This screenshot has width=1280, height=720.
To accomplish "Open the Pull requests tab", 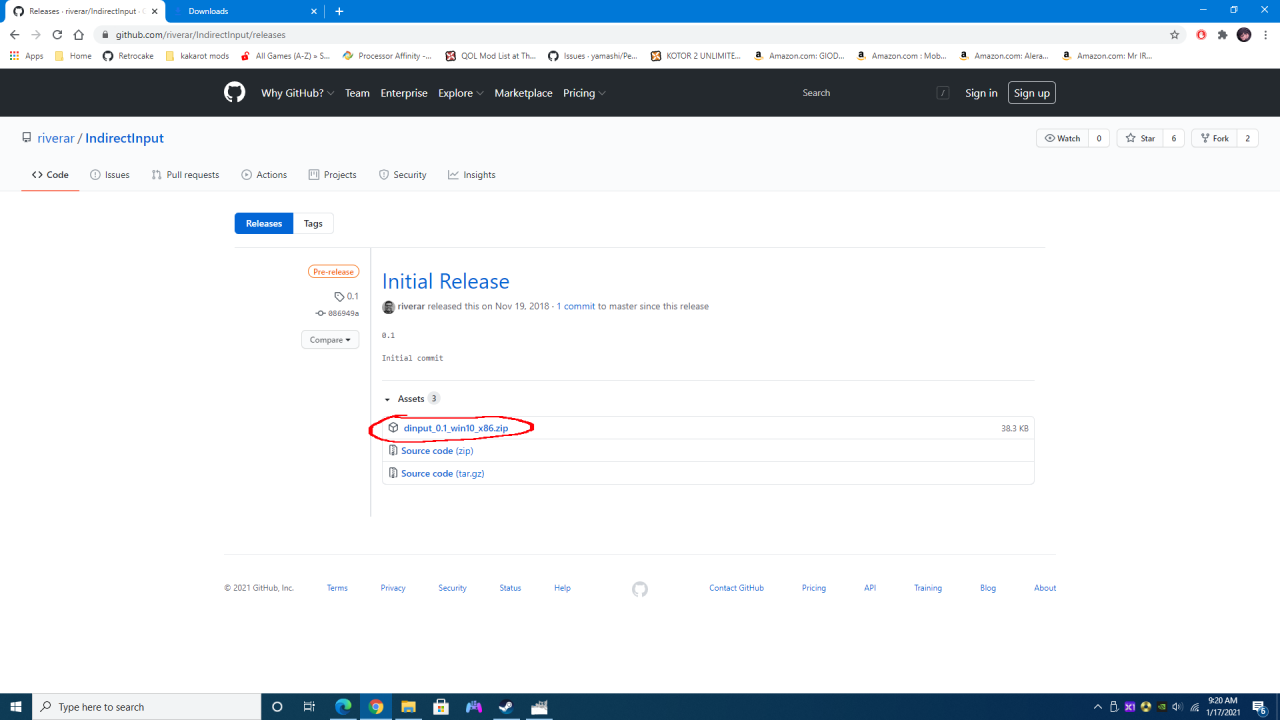I will pyautogui.click(x=185, y=175).
